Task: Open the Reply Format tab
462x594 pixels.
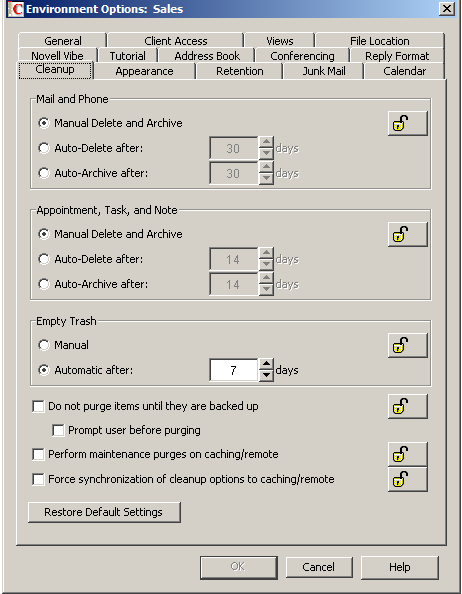Action: point(397,56)
